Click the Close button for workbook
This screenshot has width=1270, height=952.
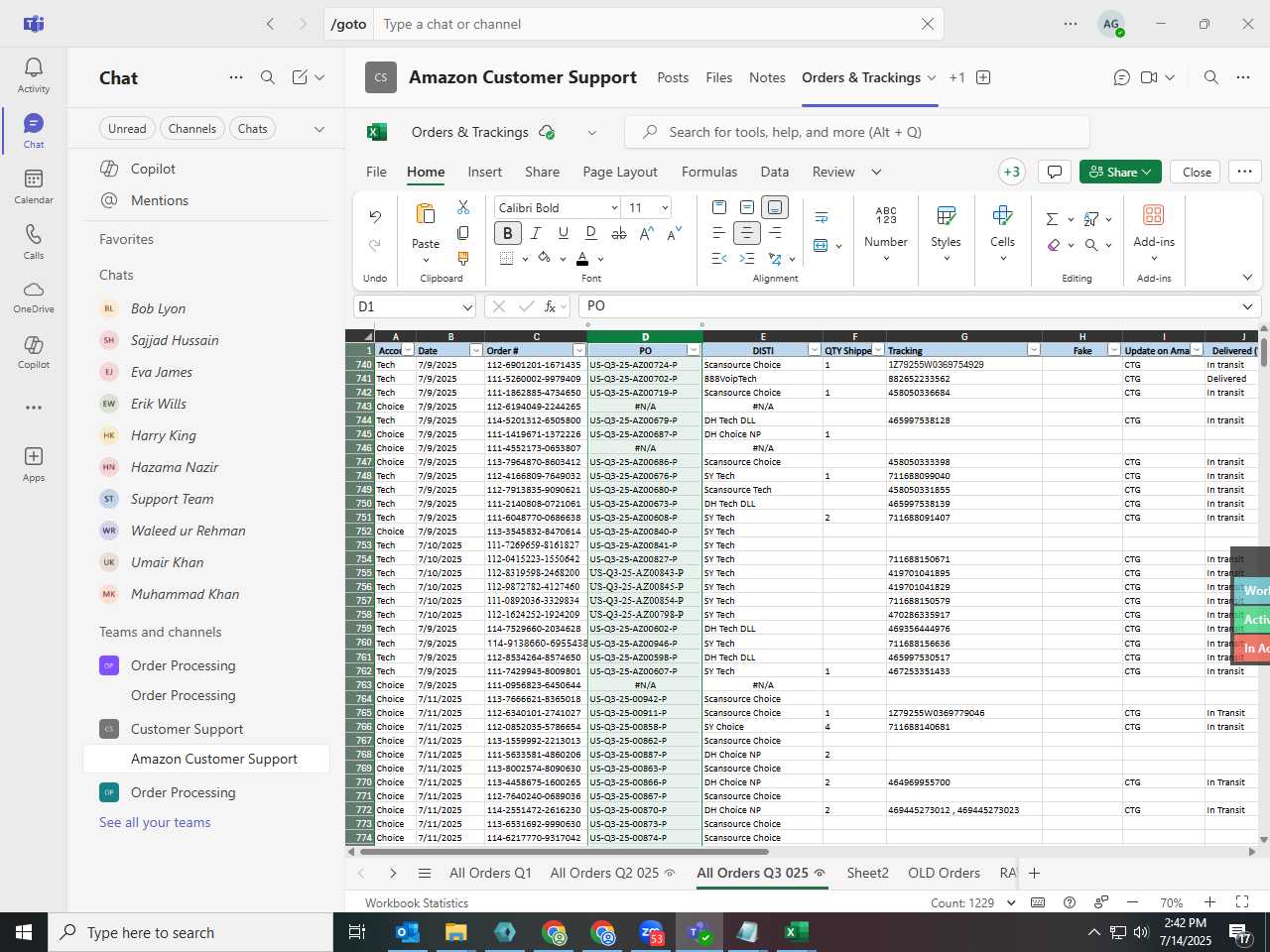[x=1197, y=172]
